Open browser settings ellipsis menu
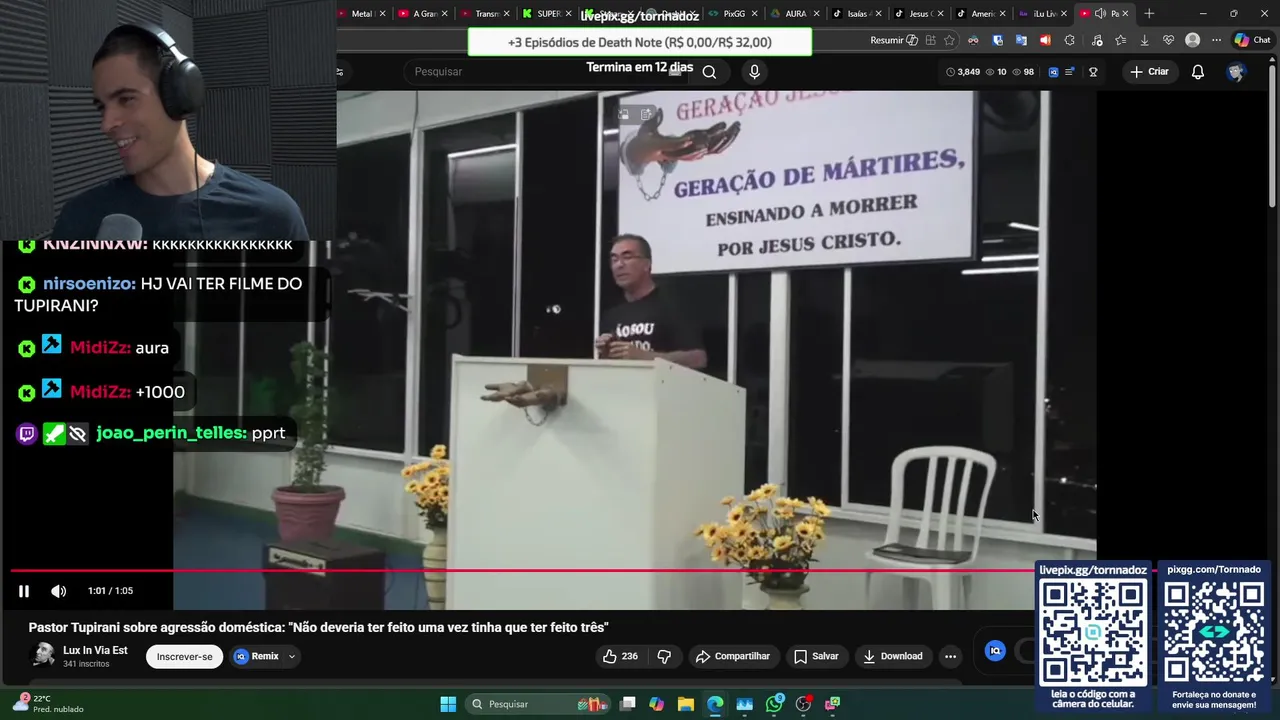Screen dimensions: 1280x720 pyautogui.click(x=1216, y=40)
